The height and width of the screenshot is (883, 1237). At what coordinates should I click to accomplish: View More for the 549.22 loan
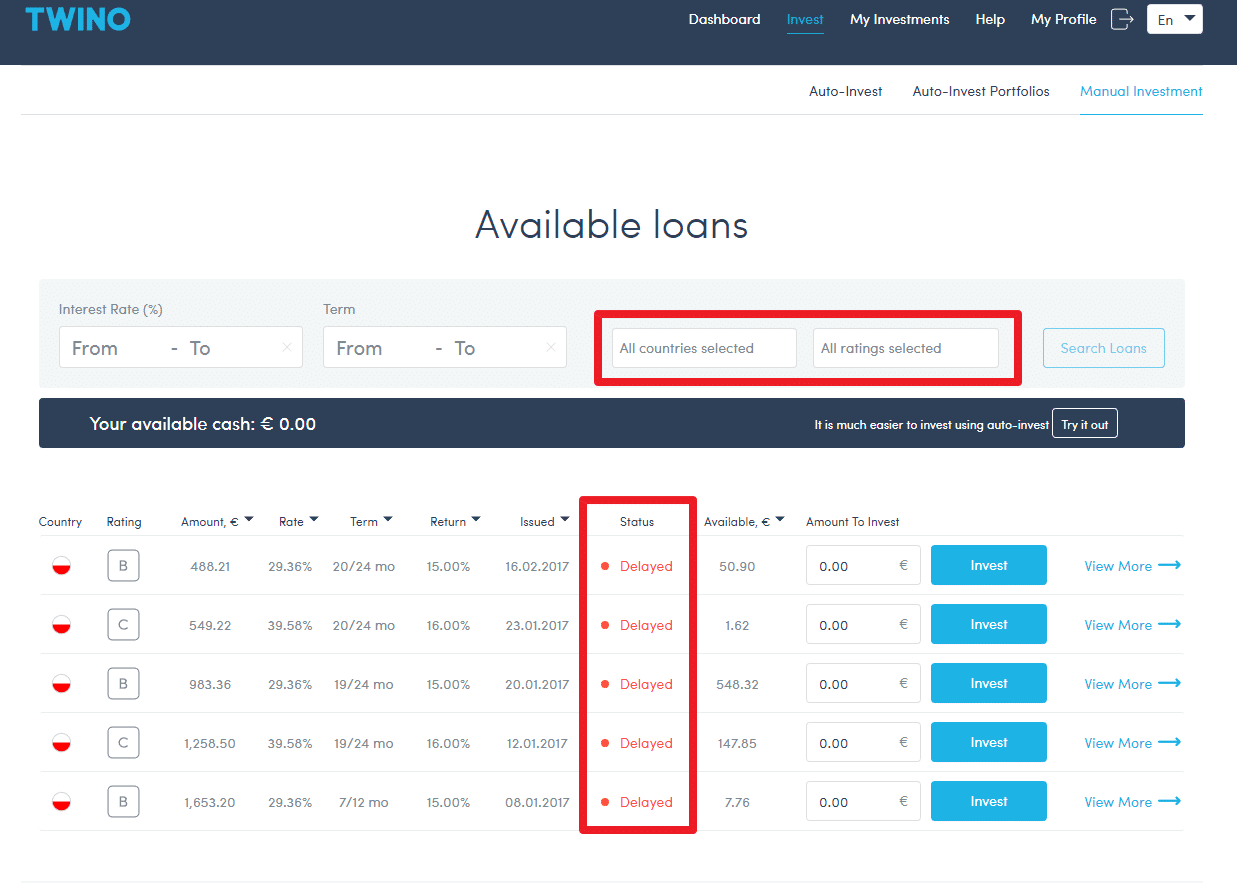pos(1133,625)
